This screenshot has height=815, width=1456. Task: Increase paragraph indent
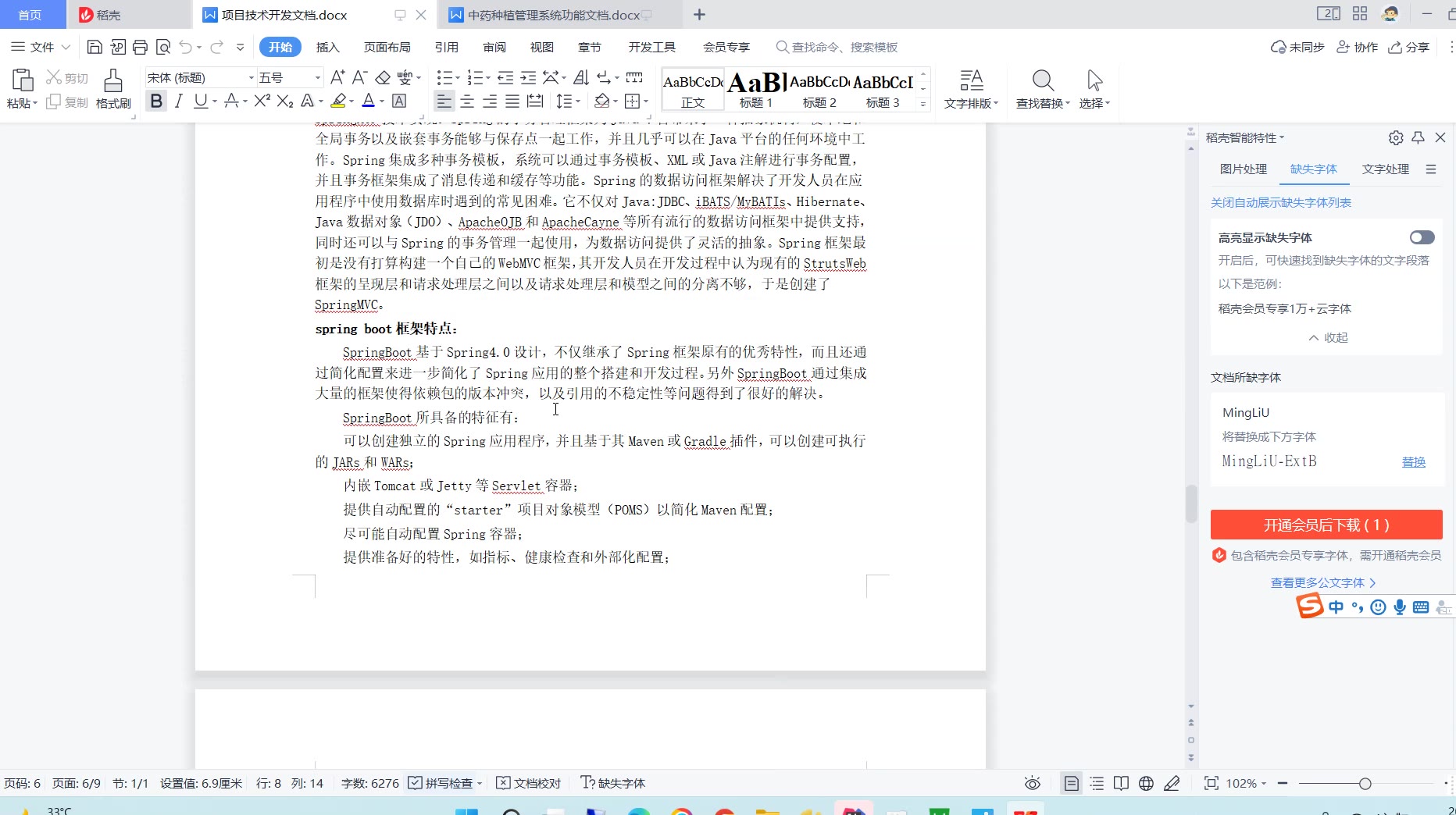(x=529, y=77)
